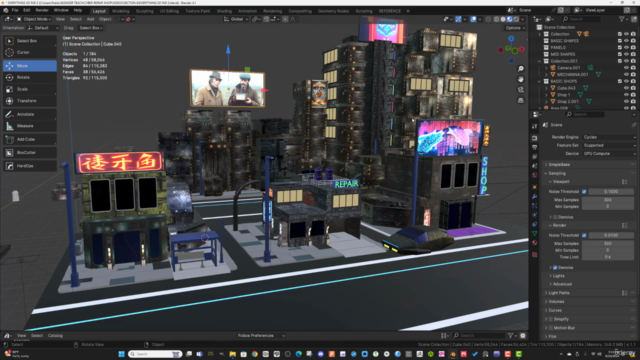Open the Device GPU Compute dropdown

tap(609, 153)
